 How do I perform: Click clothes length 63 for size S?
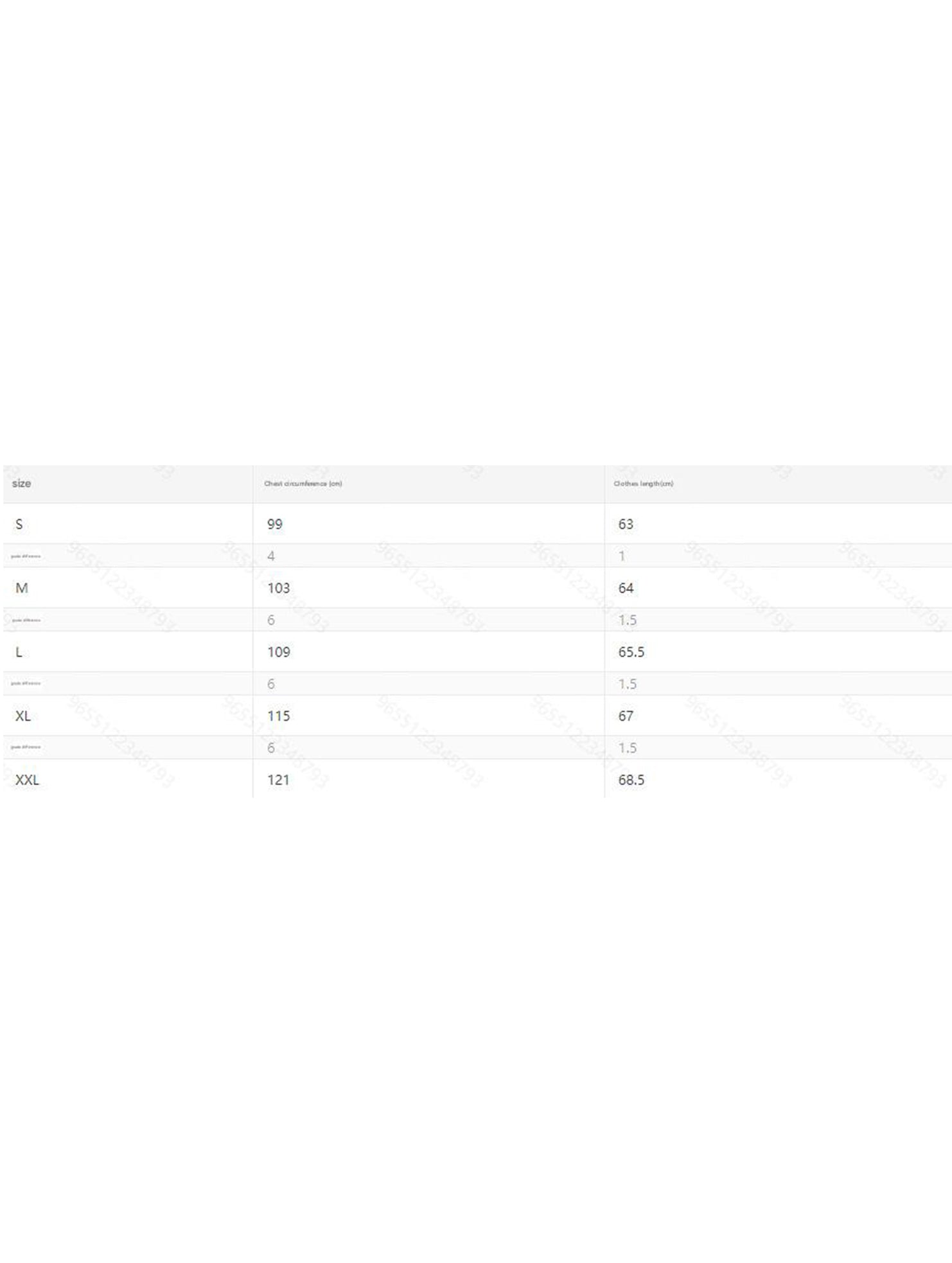626,524
